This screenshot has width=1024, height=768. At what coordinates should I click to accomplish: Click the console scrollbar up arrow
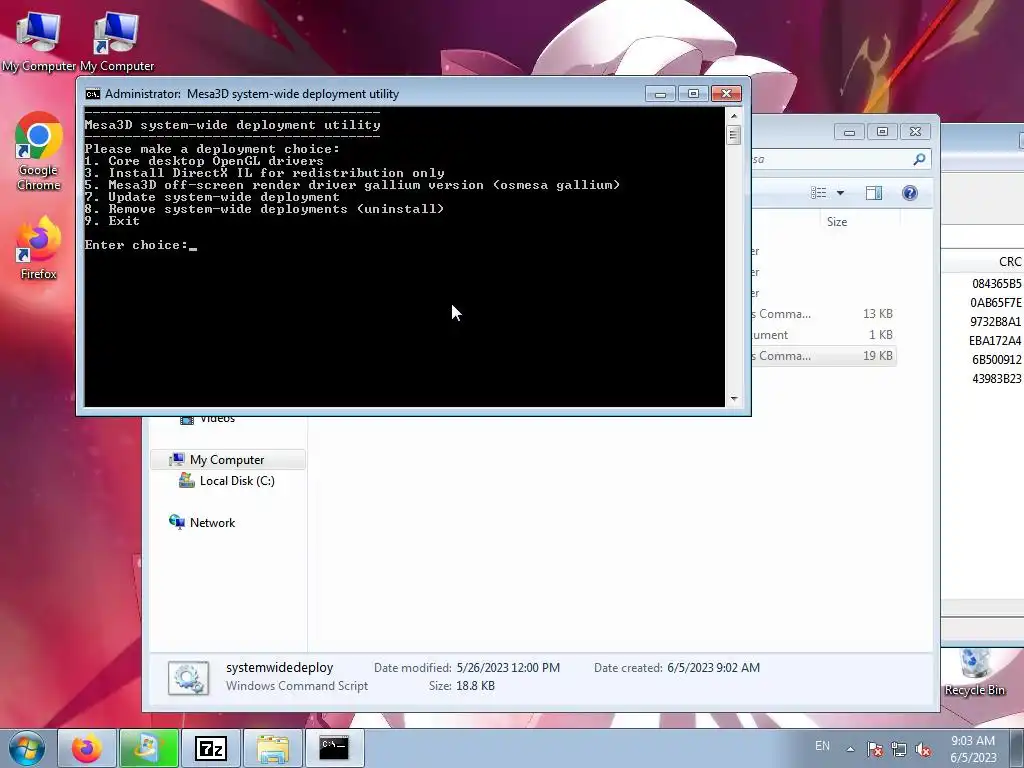pyautogui.click(x=734, y=116)
